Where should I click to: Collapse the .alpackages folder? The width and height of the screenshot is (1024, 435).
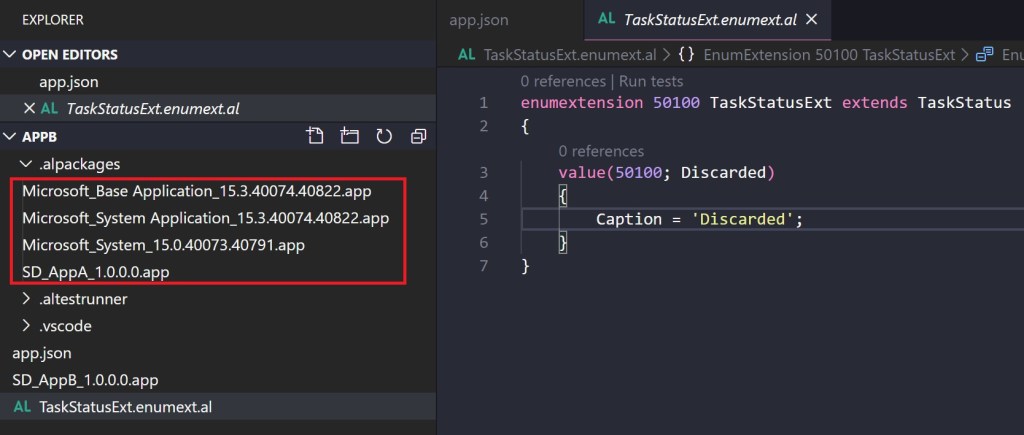[x=27, y=163]
